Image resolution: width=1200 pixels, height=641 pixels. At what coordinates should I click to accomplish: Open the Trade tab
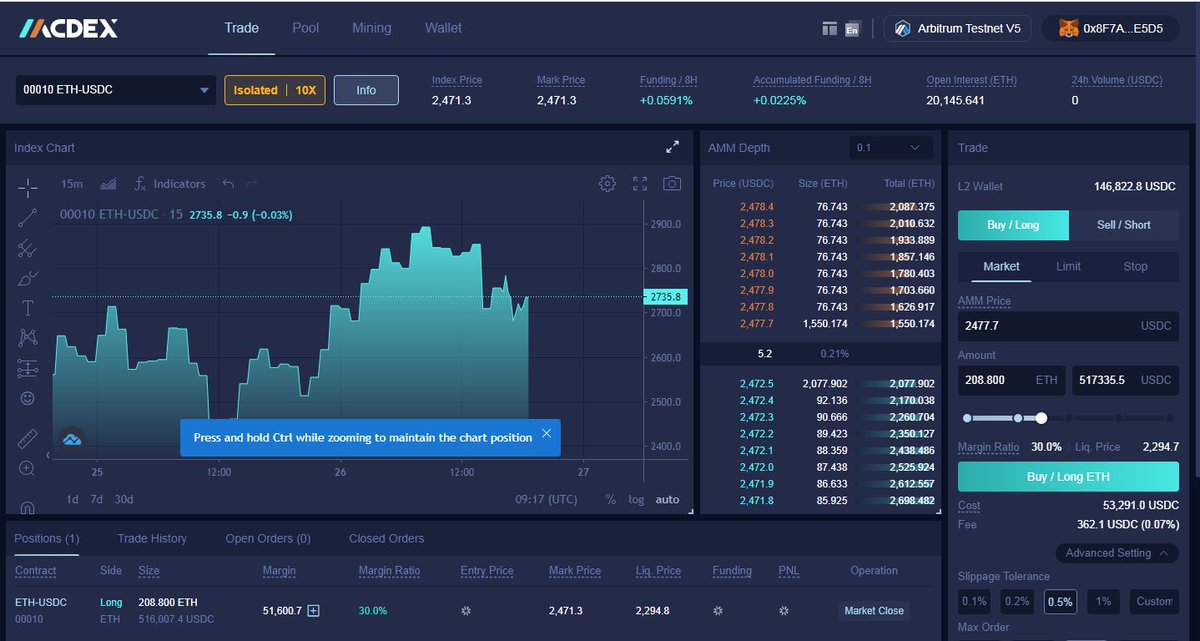(242, 28)
